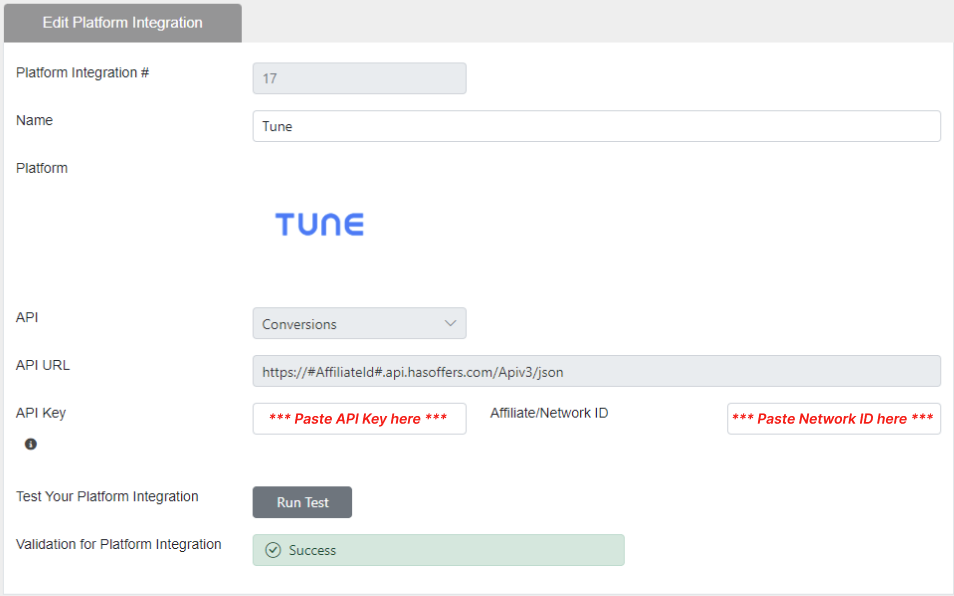Viewport: 954px width, 596px height.
Task: Click the Run Test button
Action: tap(302, 502)
